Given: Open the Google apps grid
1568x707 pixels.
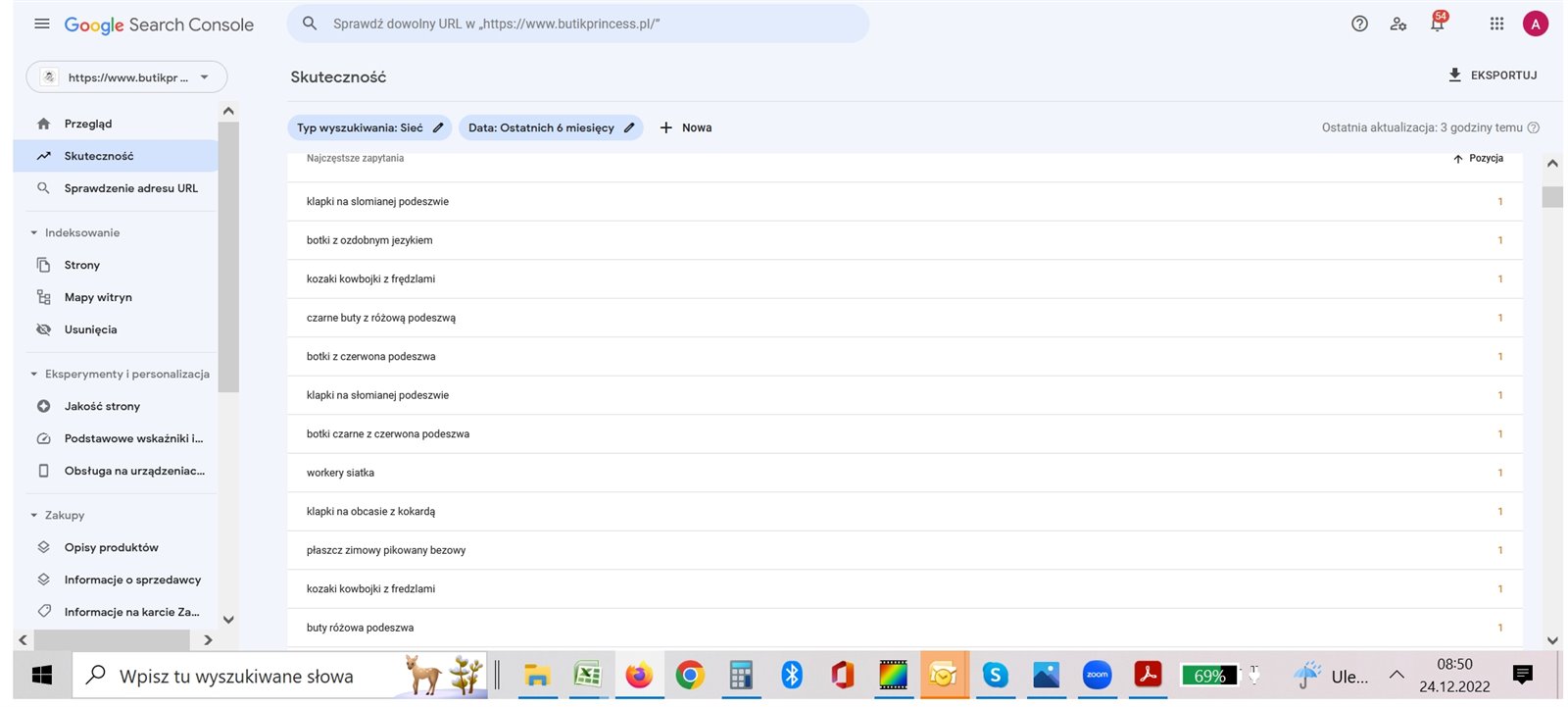Looking at the screenshot, I should pos(1496,24).
